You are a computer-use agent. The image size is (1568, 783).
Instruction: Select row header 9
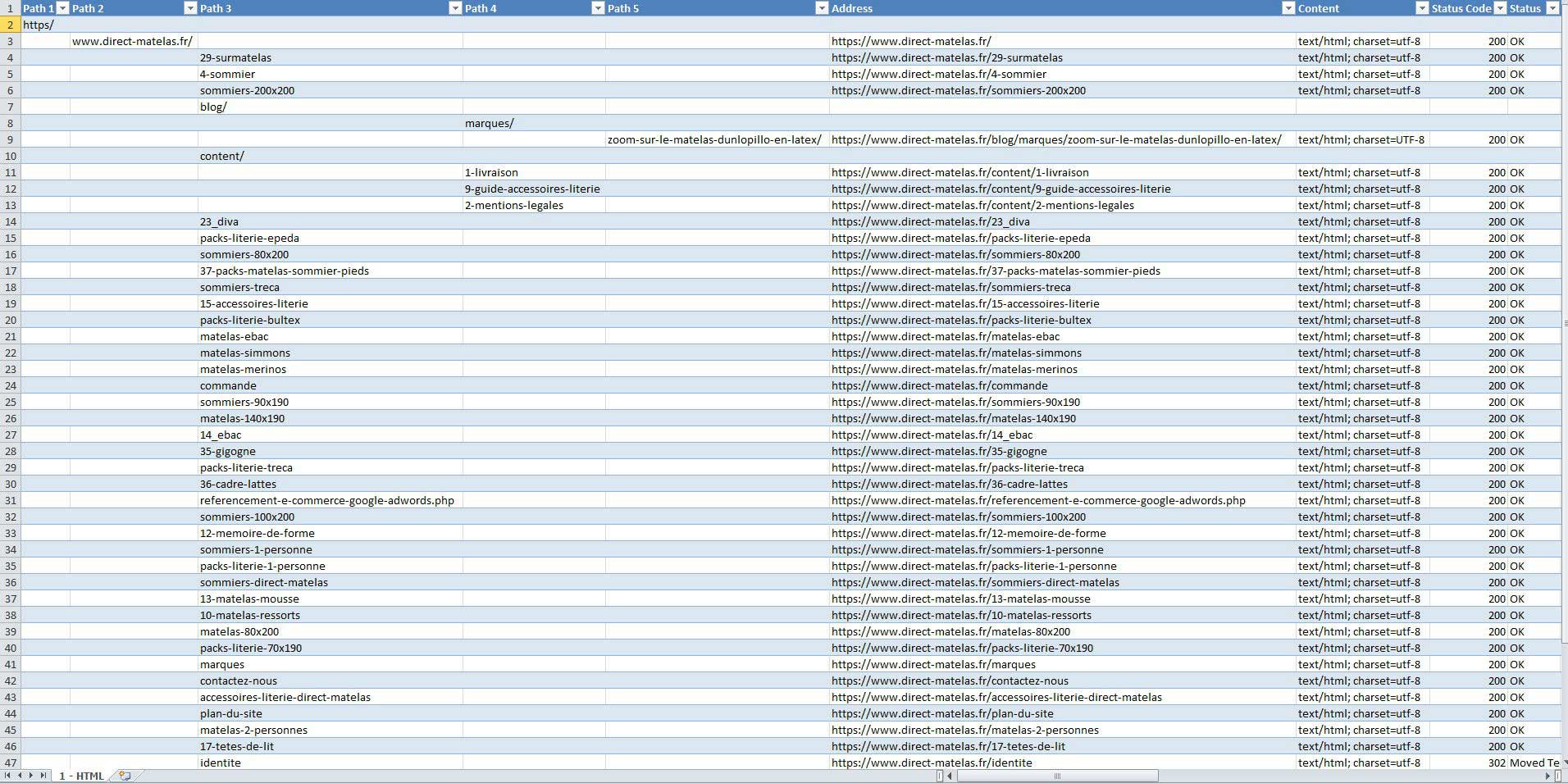[10, 139]
